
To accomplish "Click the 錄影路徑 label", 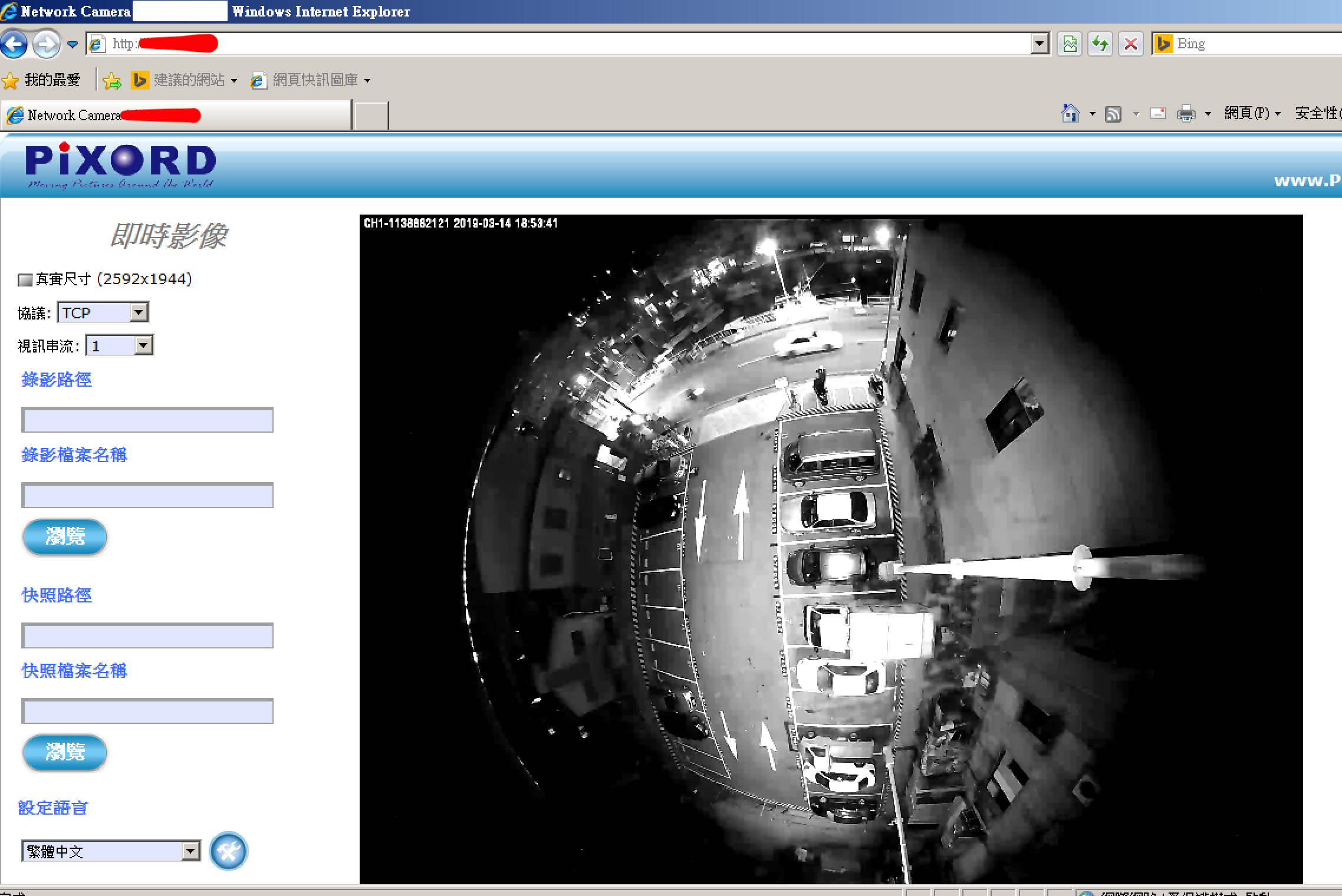I will 57,380.
